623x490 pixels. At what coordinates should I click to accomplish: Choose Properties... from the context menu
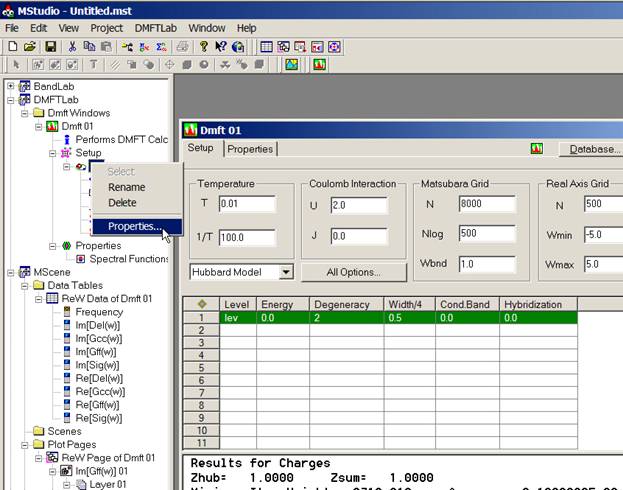(132, 226)
